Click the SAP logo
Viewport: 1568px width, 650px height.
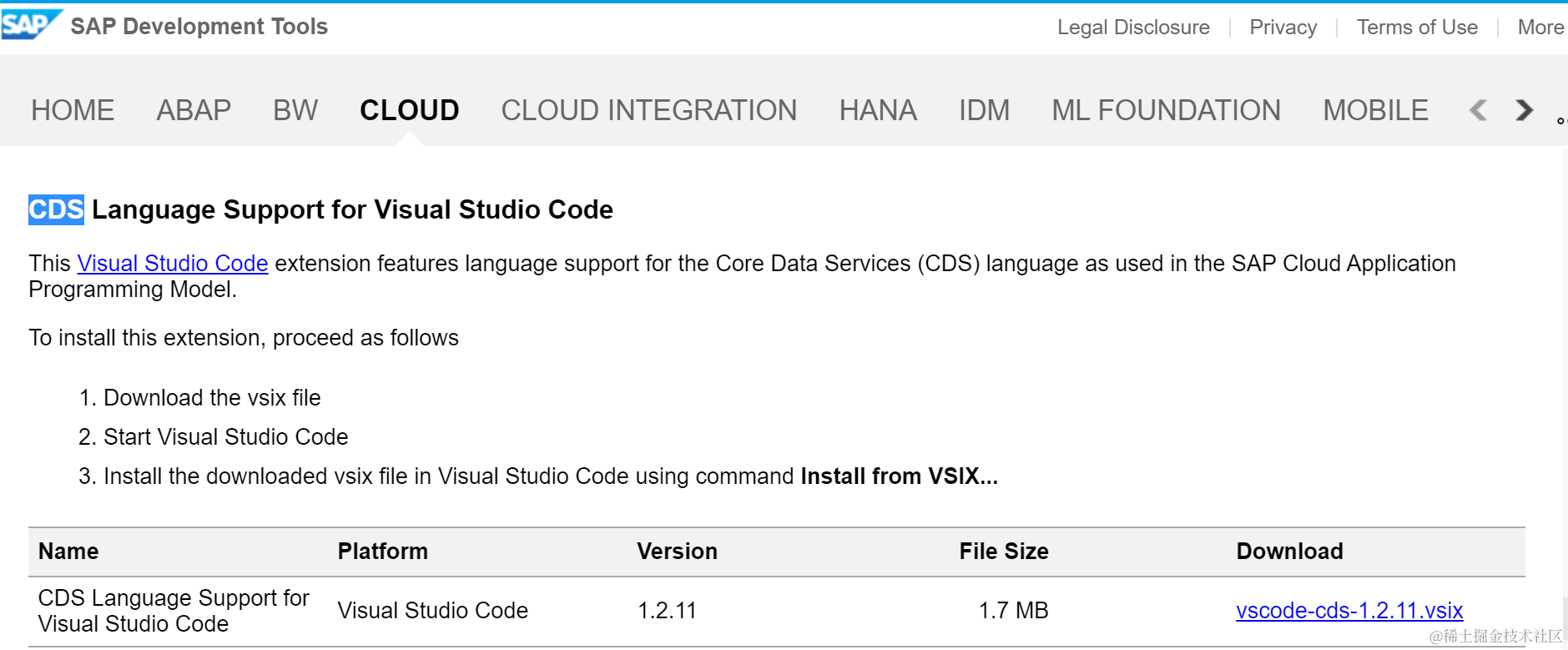point(29,25)
